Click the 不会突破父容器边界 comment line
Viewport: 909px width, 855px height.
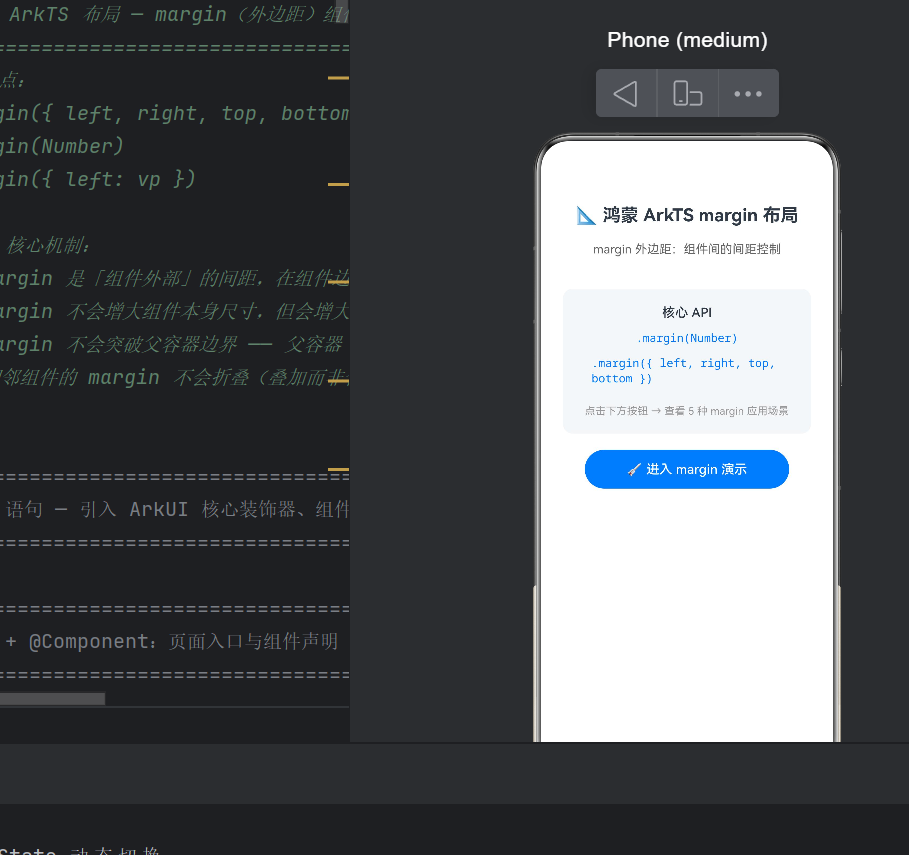pyautogui.click(x=174, y=344)
